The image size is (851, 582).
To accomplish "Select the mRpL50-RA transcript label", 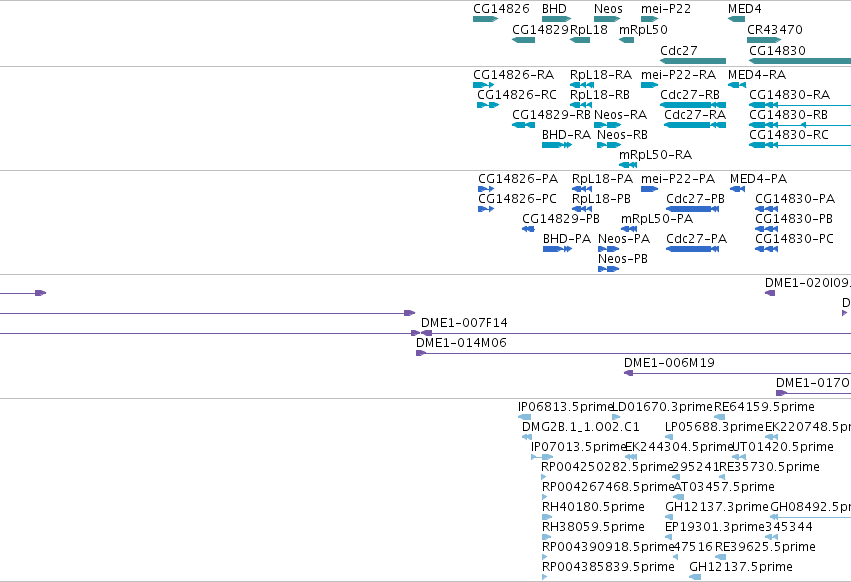I will [656, 155].
